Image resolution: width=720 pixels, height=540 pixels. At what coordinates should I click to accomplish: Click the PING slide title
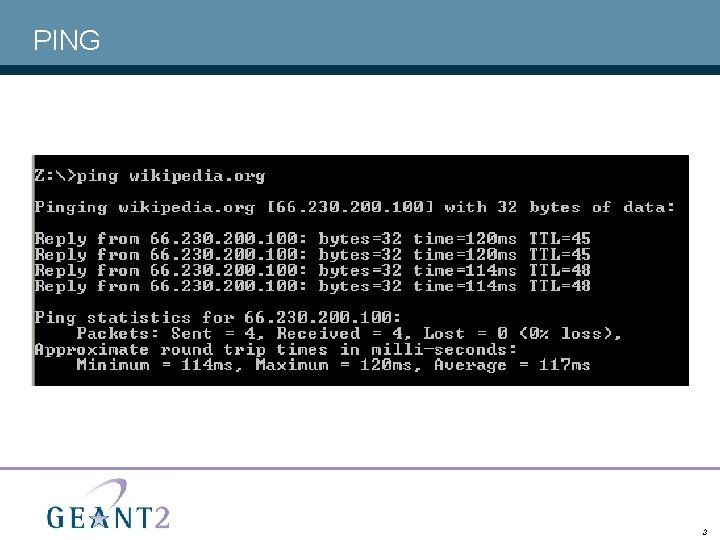67,40
